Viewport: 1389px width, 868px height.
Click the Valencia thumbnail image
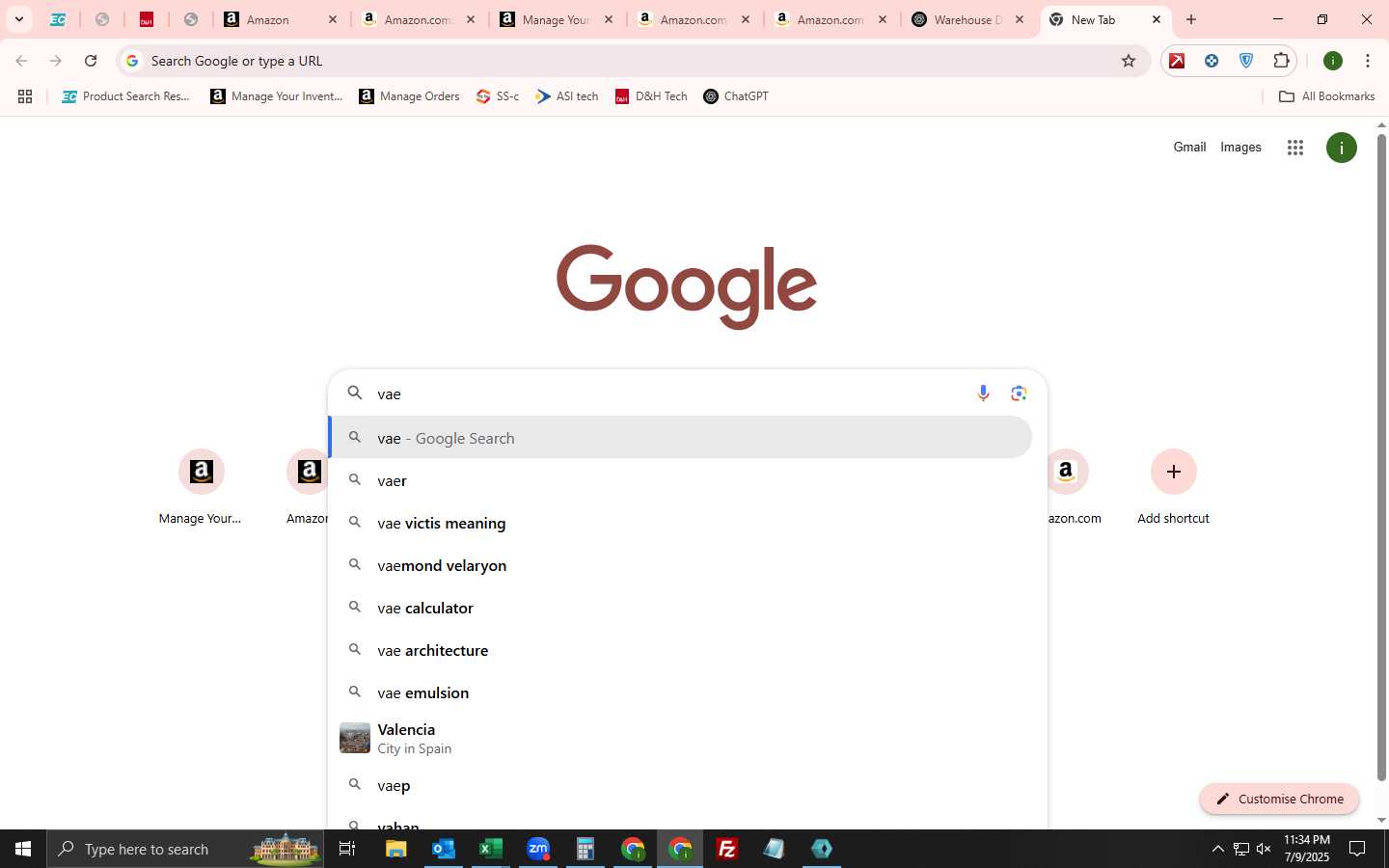tap(355, 739)
